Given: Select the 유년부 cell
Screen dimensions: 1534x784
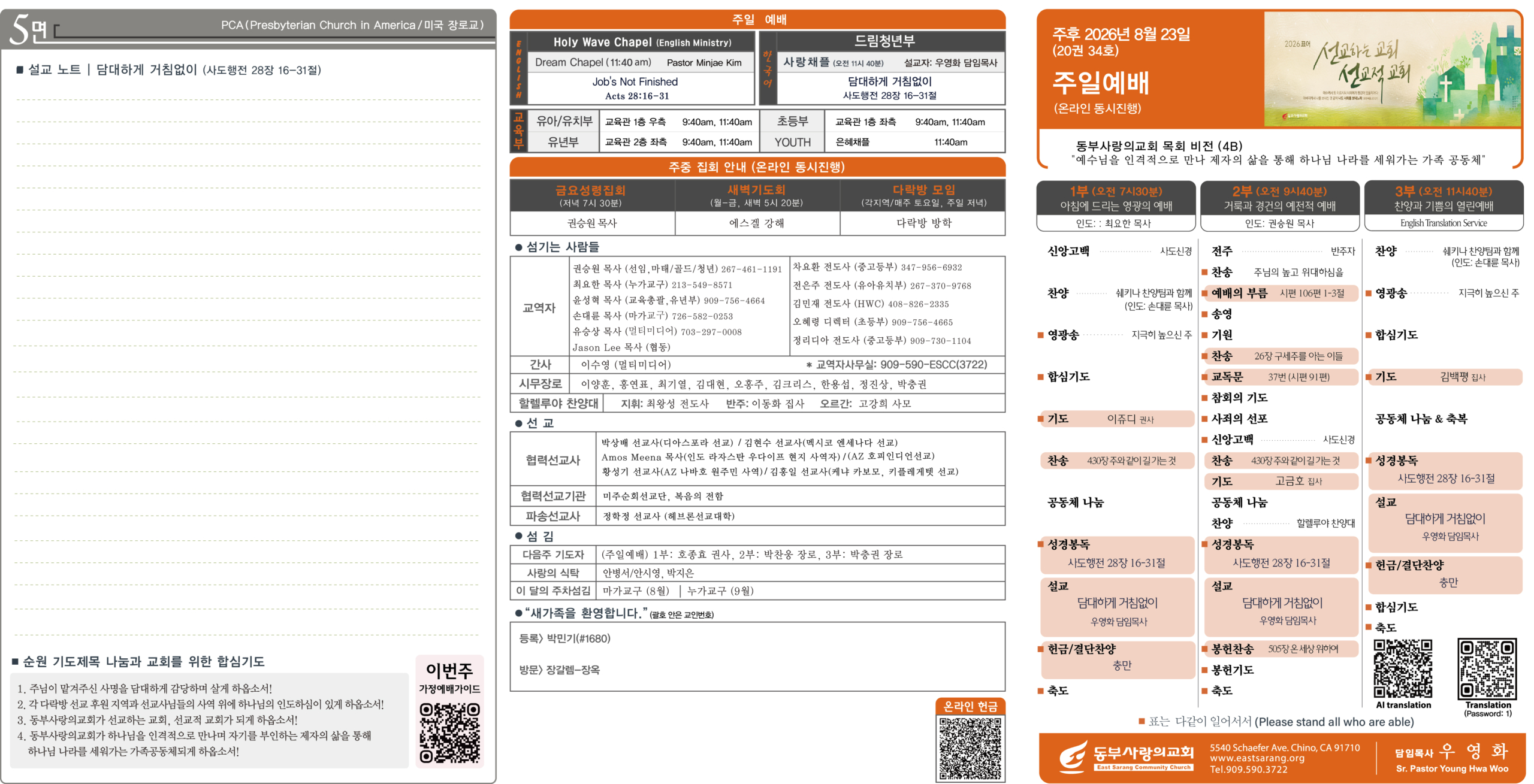Looking at the screenshot, I should click(x=564, y=142).
